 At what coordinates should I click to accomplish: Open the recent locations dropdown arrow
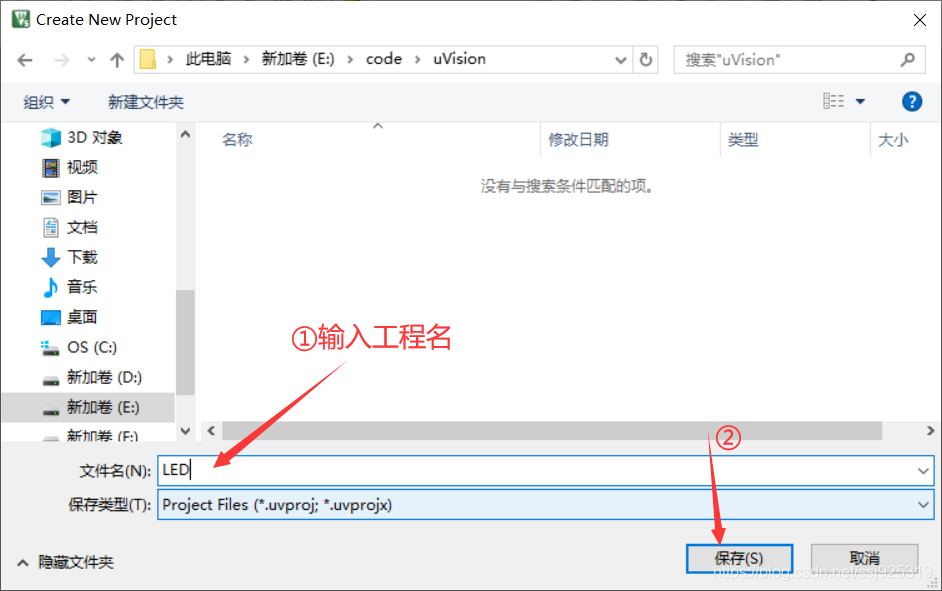pos(91,60)
